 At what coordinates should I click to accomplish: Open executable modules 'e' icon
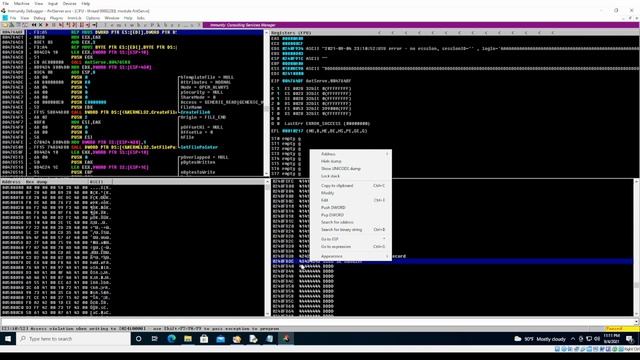click(112, 25)
